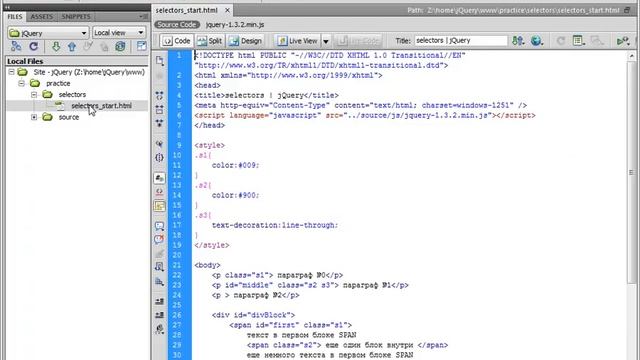Click the code editor vertical scroll thumb
The width and height of the screenshot is (640, 360).
pyautogui.click(x=631, y=172)
